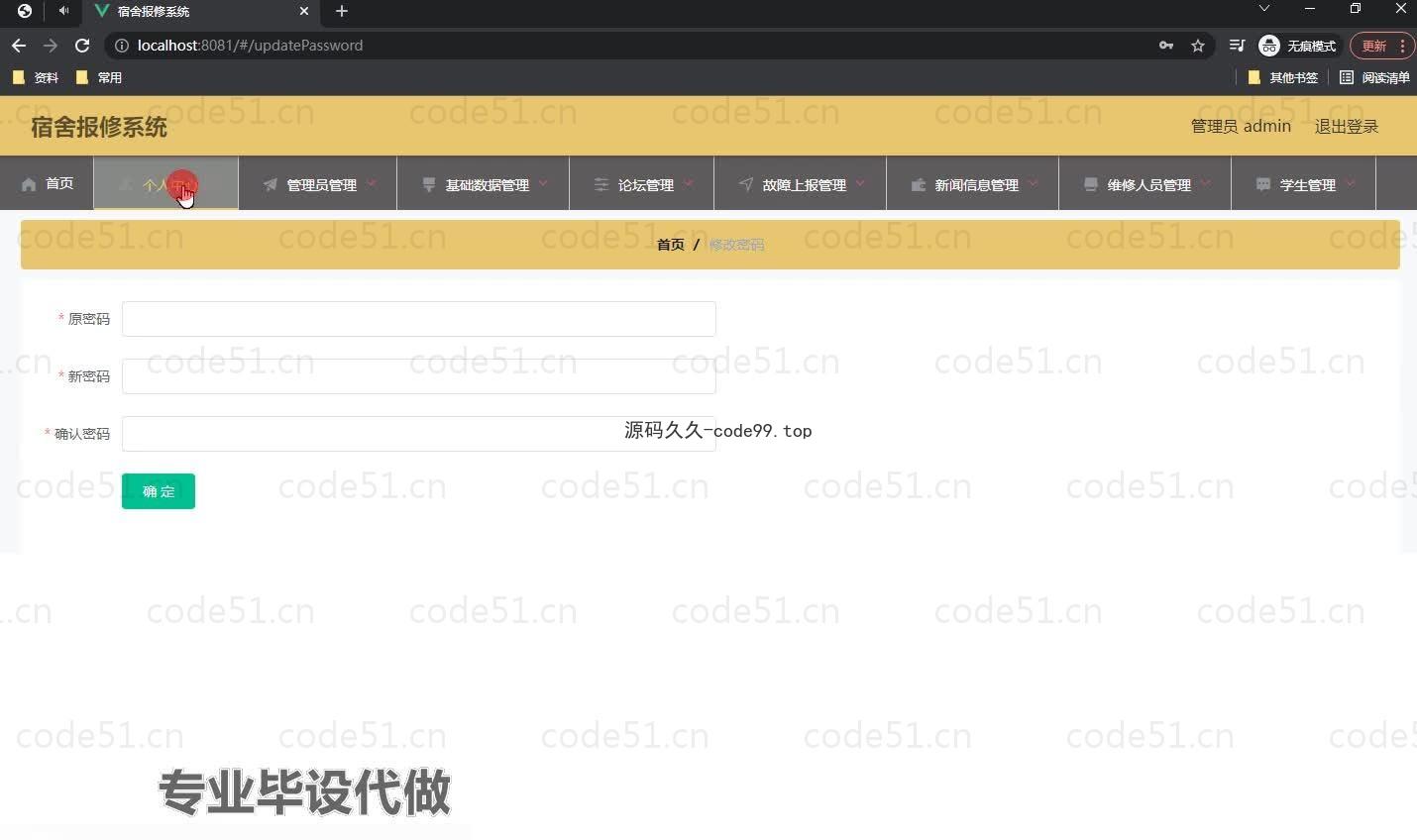The image size is (1417, 840).
Task: Expand the 学生管理 dropdown arrow
Action: click(1351, 183)
